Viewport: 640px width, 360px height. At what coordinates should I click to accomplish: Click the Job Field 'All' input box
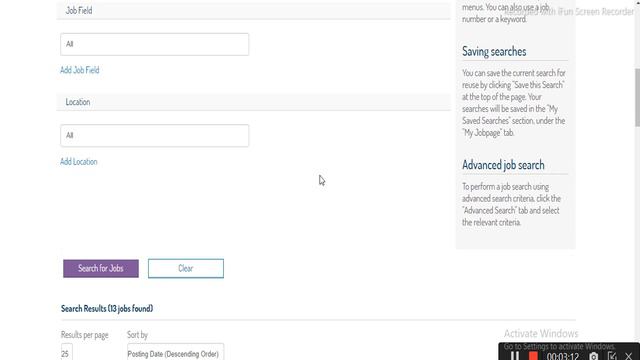coord(154,44)
